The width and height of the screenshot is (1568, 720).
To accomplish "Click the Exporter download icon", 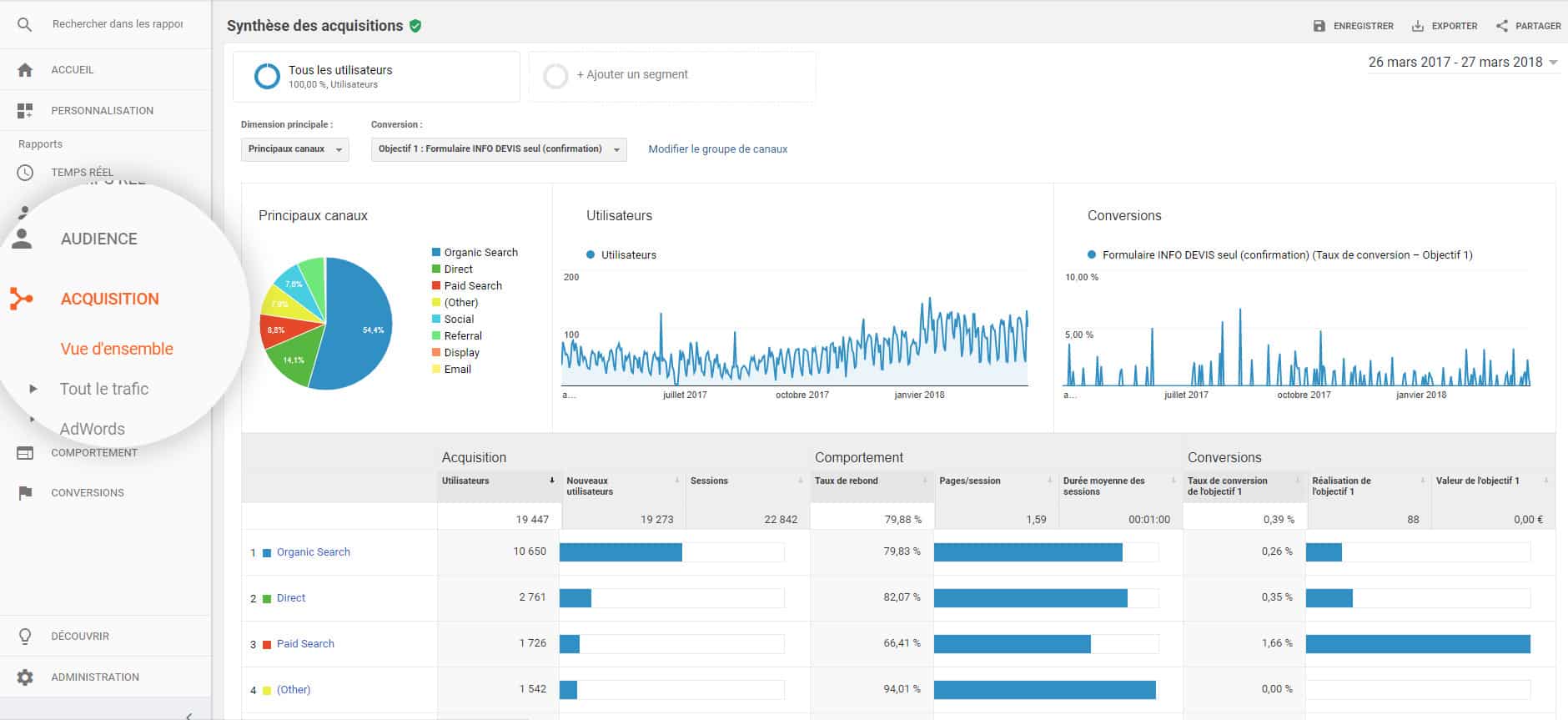I will point(1418,26).
